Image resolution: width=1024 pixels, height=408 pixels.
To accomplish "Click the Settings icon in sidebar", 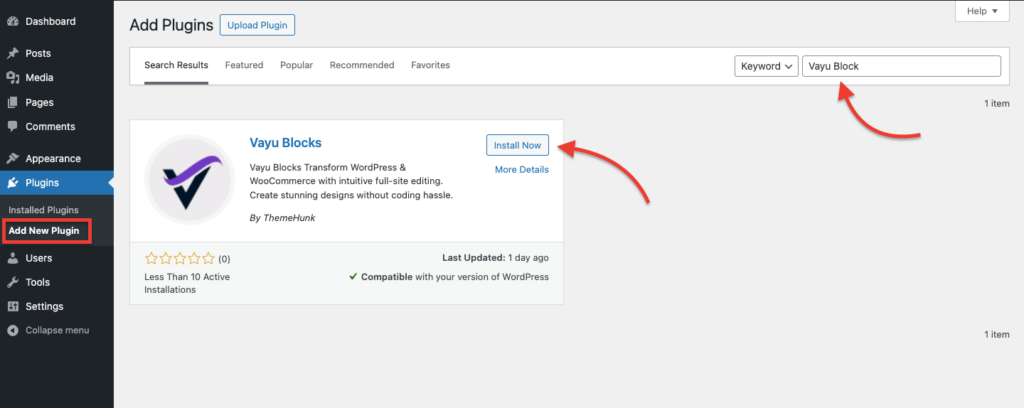I will [12, 306].
